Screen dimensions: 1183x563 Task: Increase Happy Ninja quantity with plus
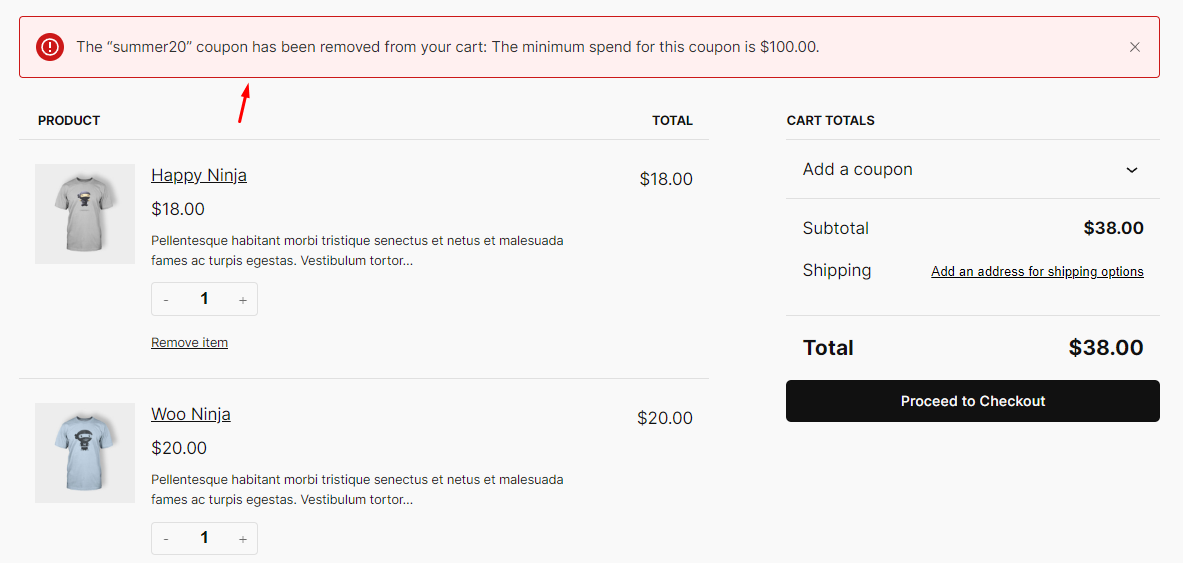(x=243, y=300)
